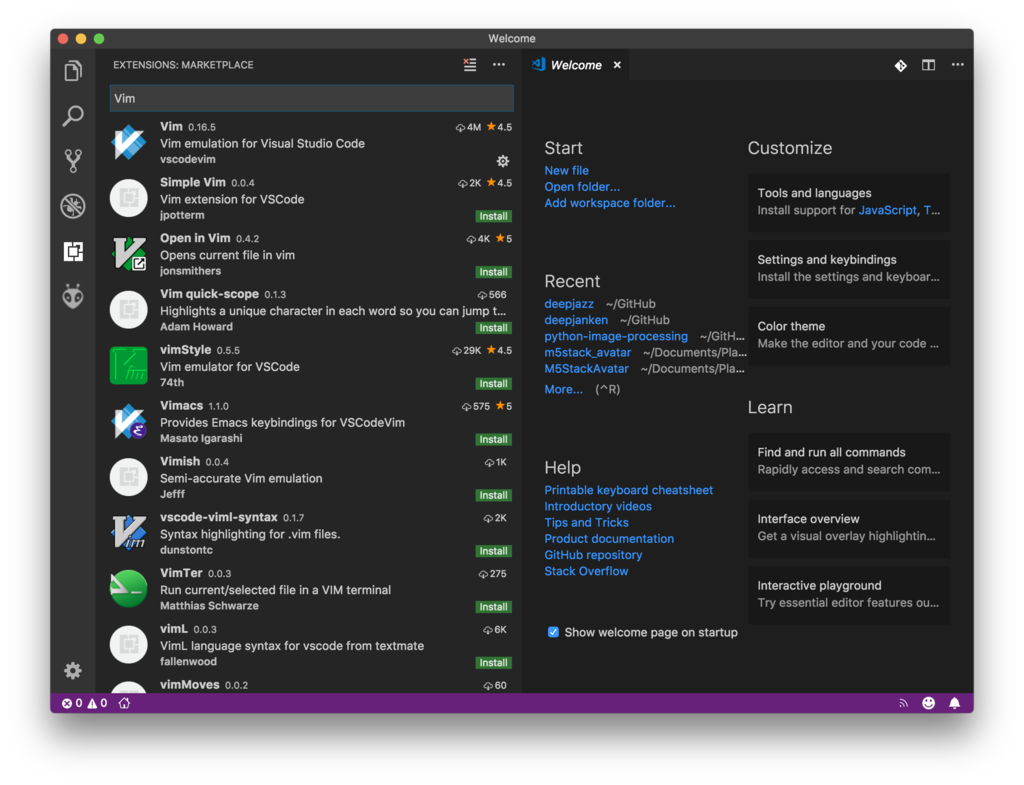Open Find and run all commands card
This screenshot has height=785, width=1024.
click(849, 461)
